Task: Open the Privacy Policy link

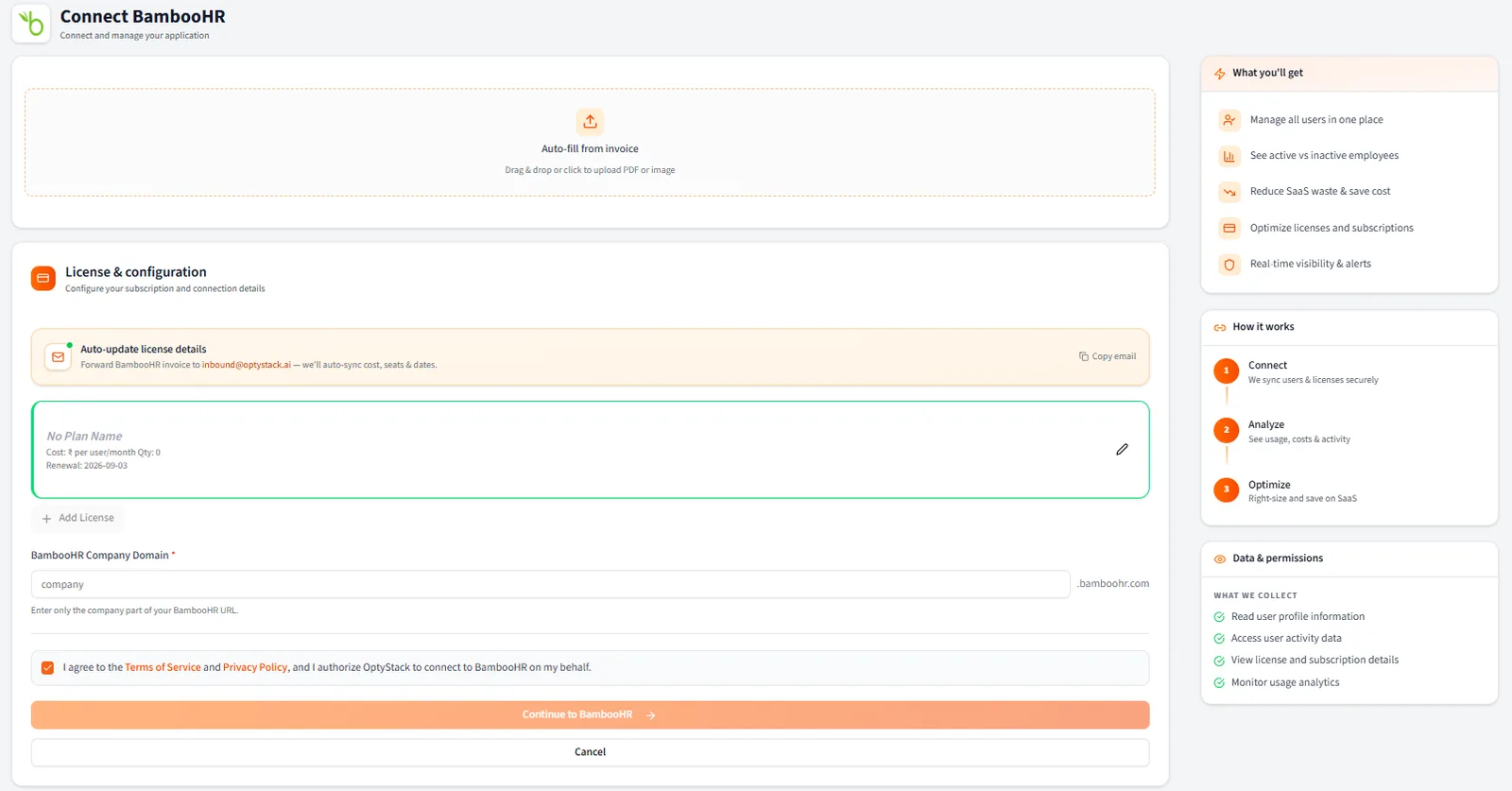Action: (255, 667)
